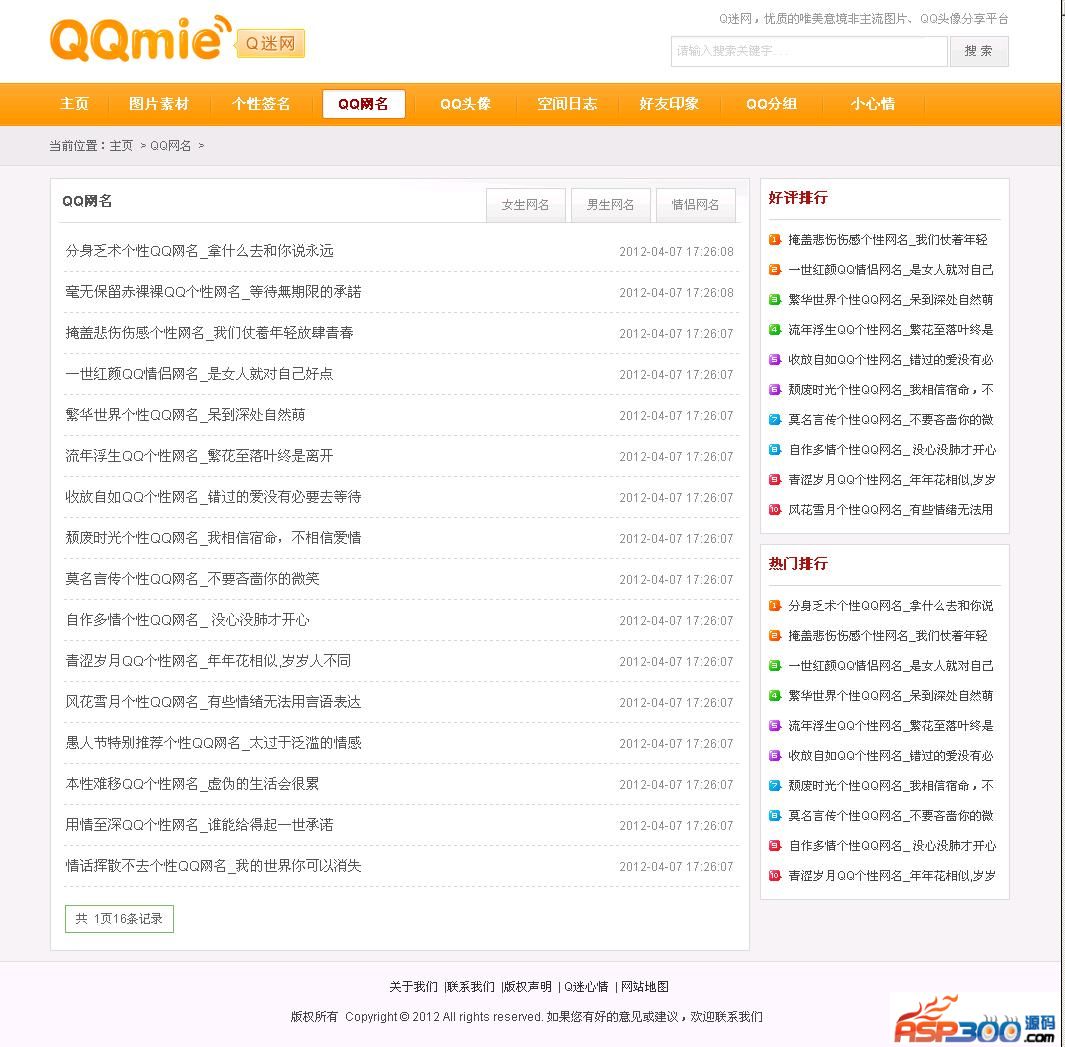
Task: Click the 搜索 search button
Action: click(978, 51)
